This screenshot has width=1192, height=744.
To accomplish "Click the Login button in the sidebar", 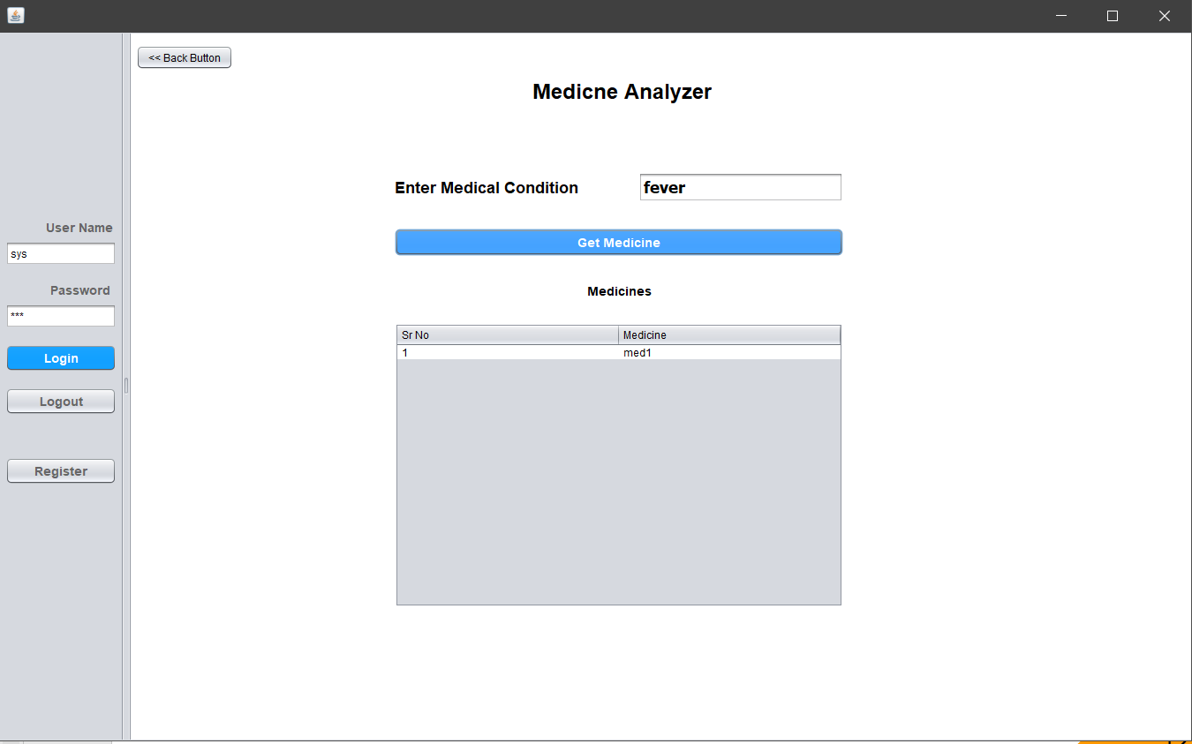I will pyautogui.click(x=60, y=357).
